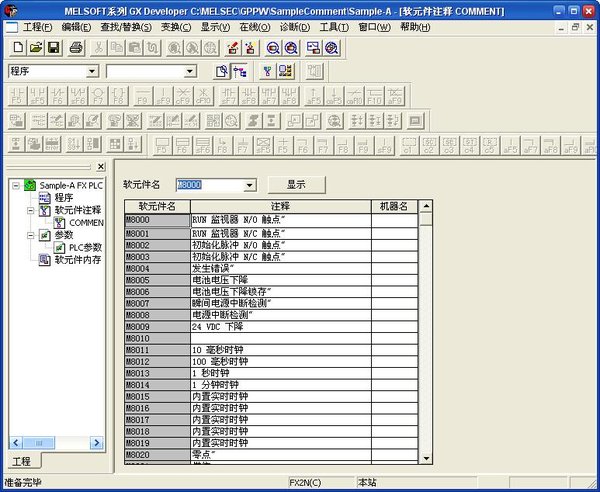Start monitor mode with first blue magnifier icon
This screenshot has height=492, width=600.
pos(273,48)
